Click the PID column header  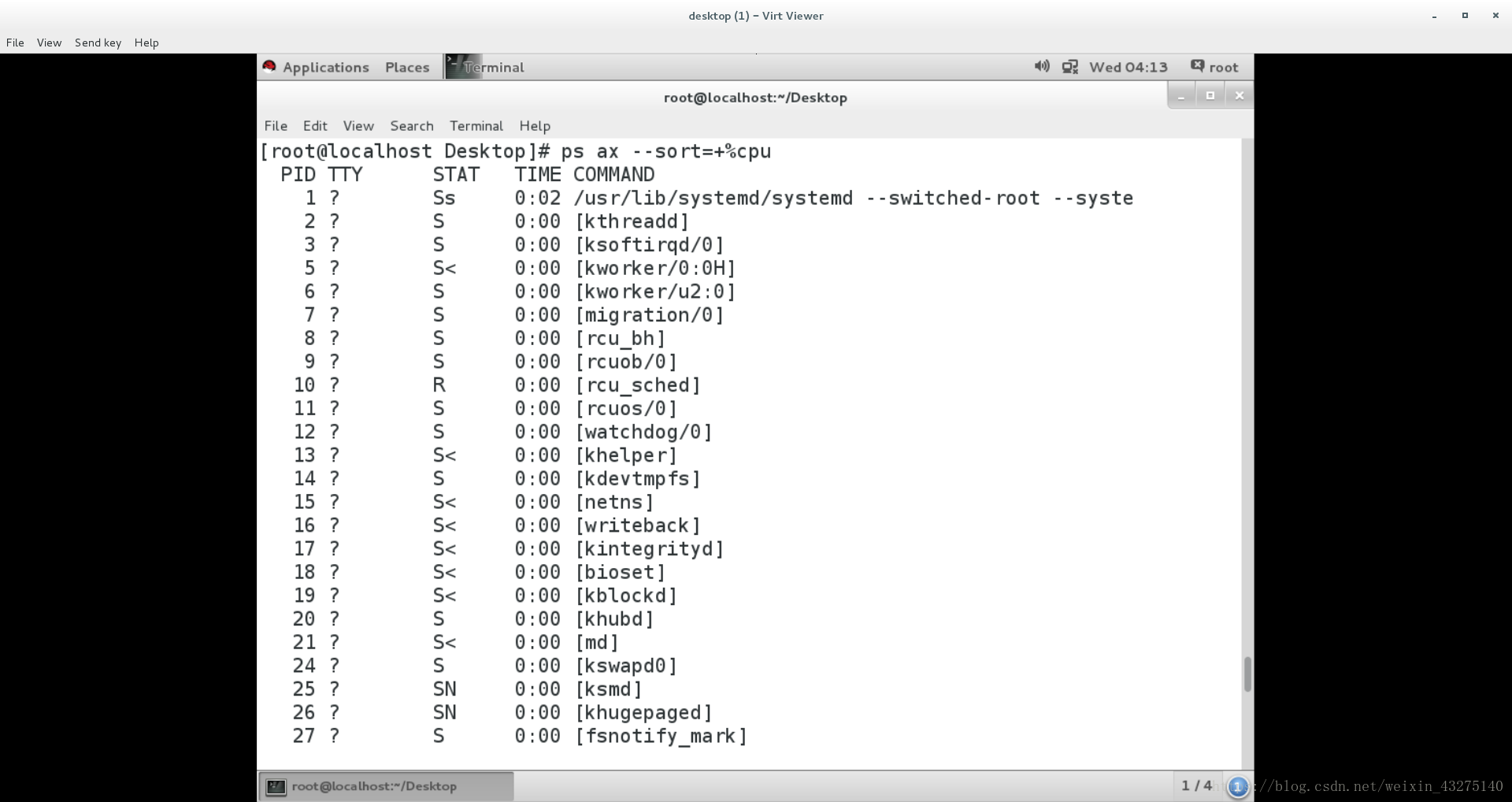click(x=298, y=175)
